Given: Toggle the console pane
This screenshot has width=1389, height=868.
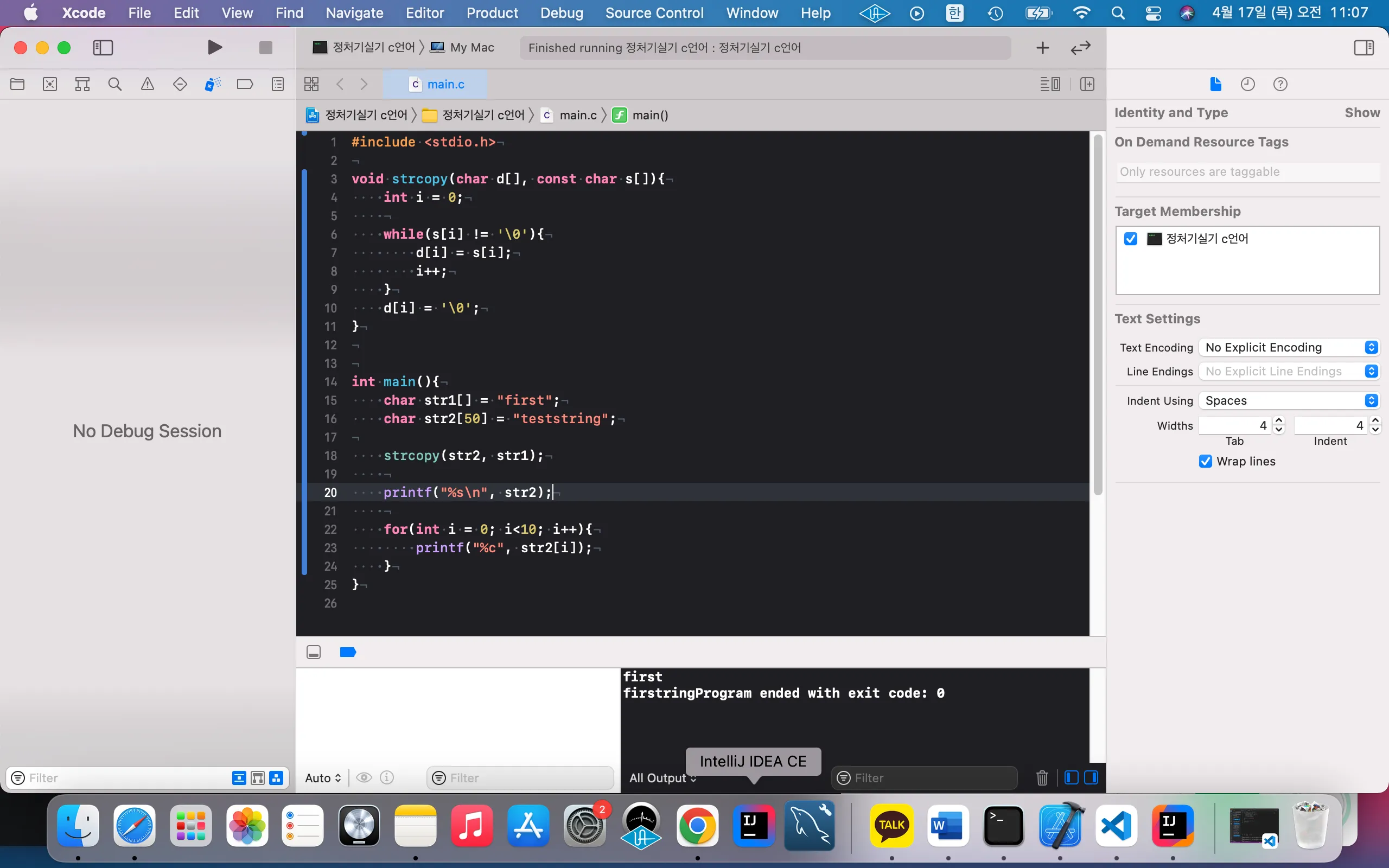Looking at the screenshot, I should [1091, 778].
